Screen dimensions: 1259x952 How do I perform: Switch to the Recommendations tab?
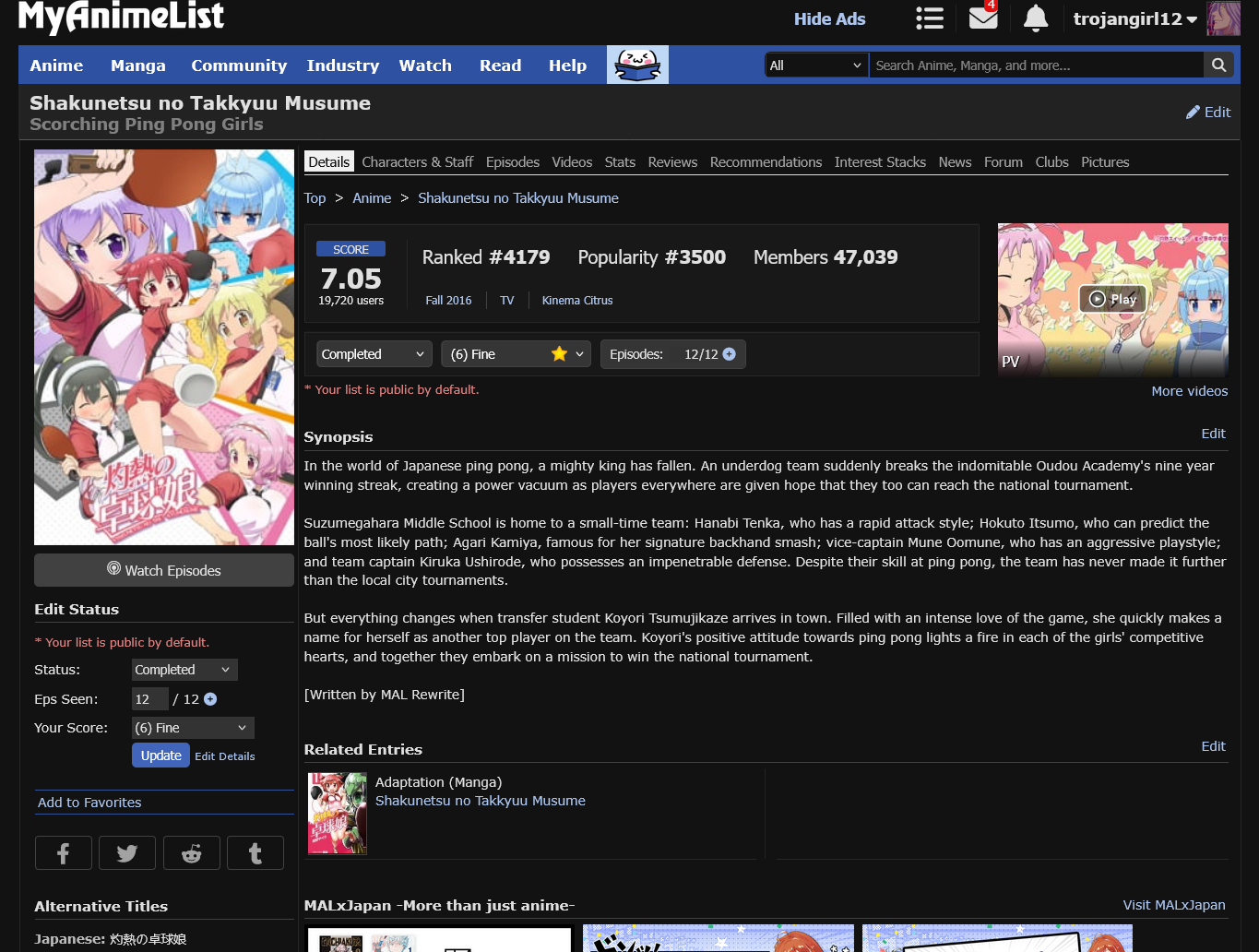point(766,161)
